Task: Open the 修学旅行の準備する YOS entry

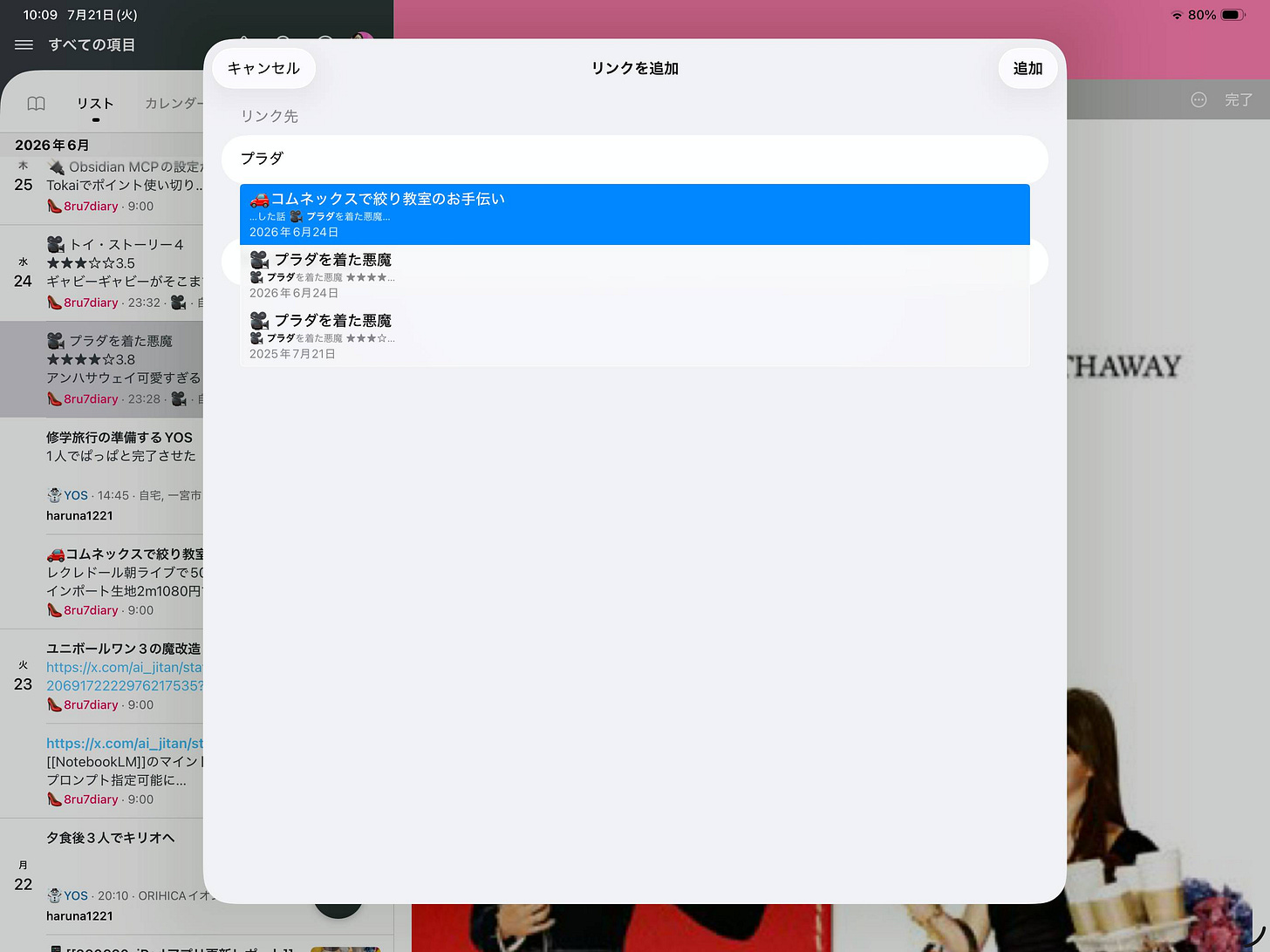Action: (124, 475)
